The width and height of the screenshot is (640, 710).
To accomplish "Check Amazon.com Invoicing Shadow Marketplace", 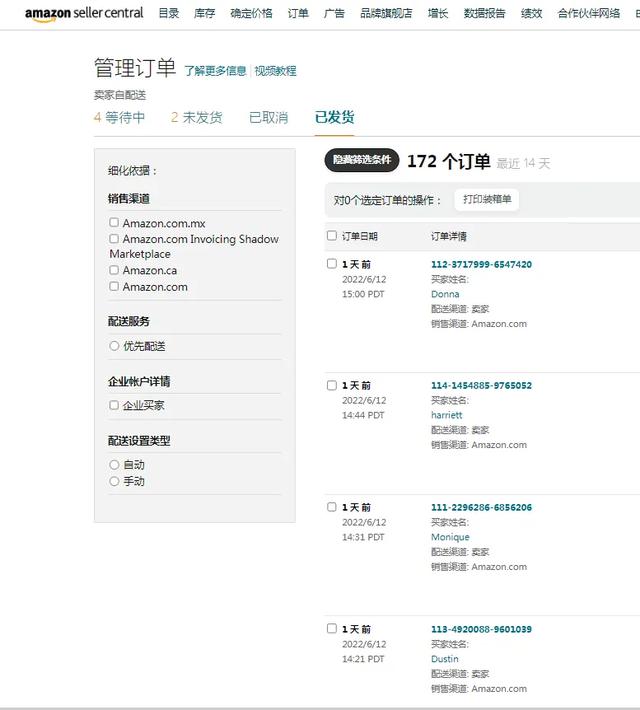I will (x=114, y=239).
